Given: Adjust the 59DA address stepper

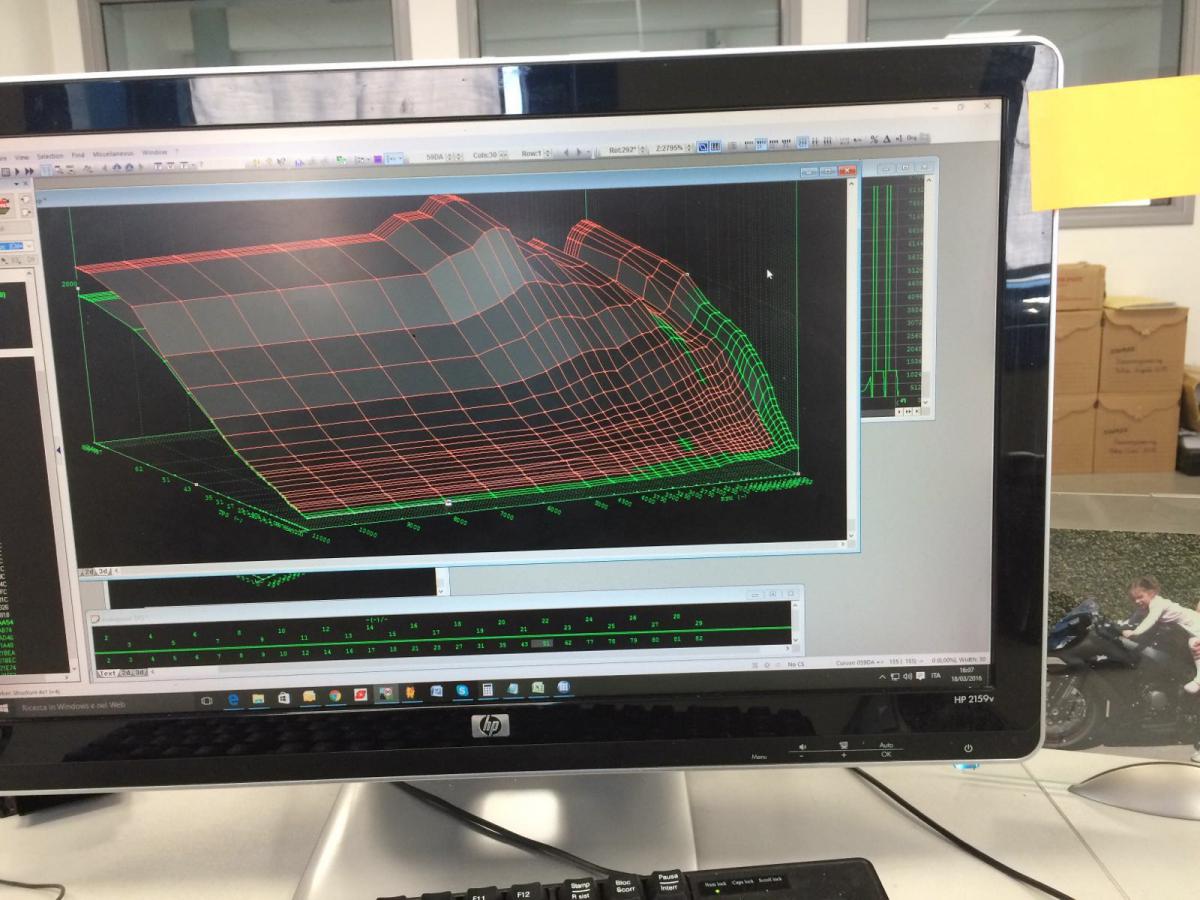Looking at the screenshot, I should point(454,157).
